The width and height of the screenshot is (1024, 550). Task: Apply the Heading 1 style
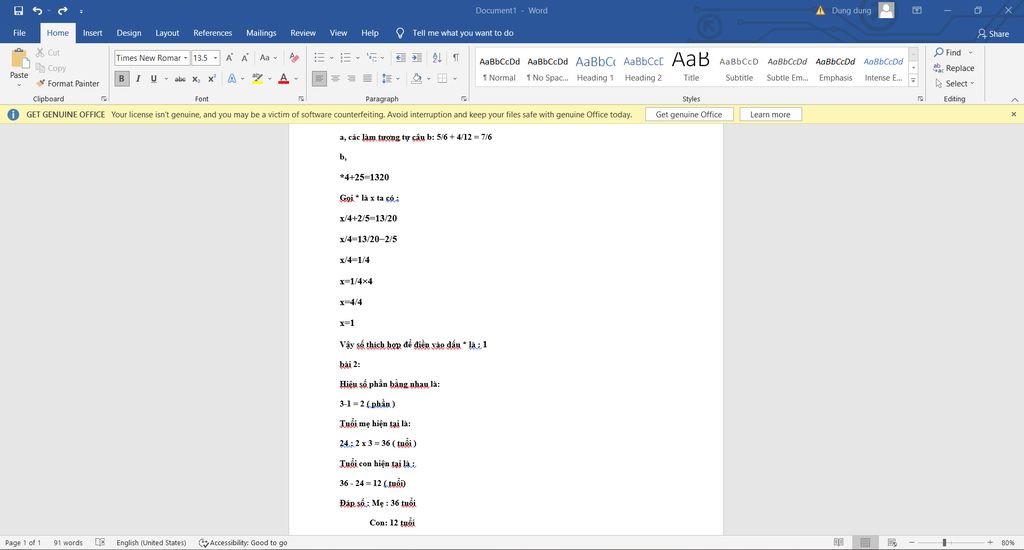pyautogui.click(x=595, y=68)
